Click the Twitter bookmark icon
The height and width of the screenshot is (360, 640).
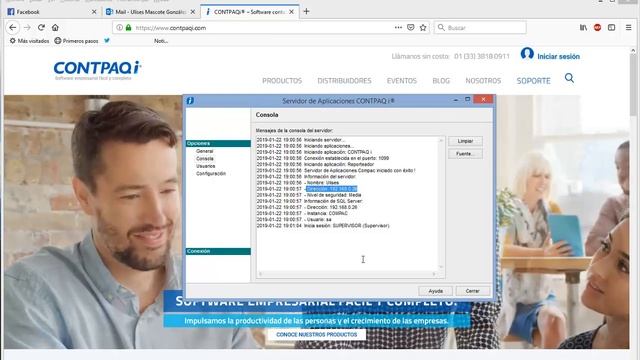pyautogui.click(x=107, y=40)
